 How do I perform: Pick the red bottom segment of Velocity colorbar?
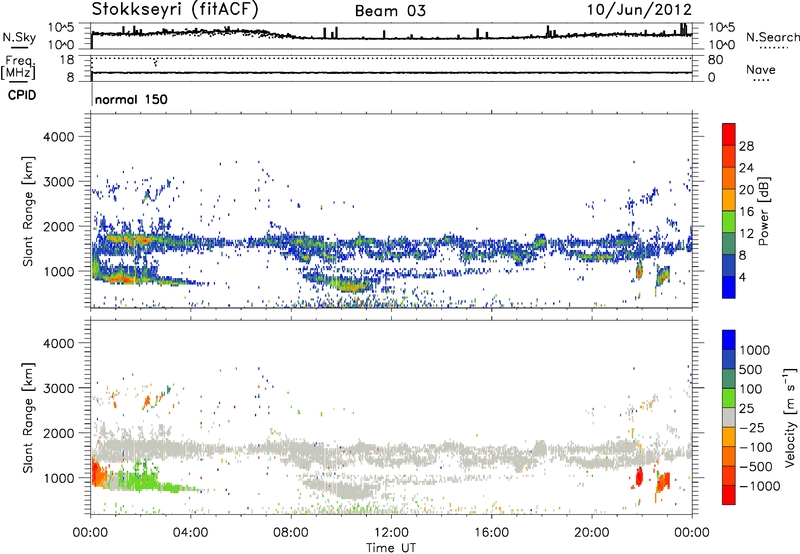729,495
